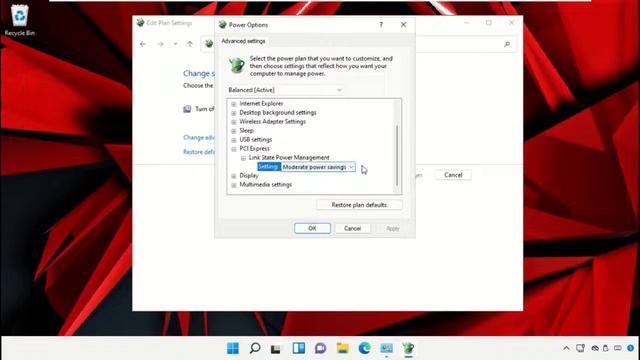Maximize the Edit Plan Settings window

coord(489,23)
